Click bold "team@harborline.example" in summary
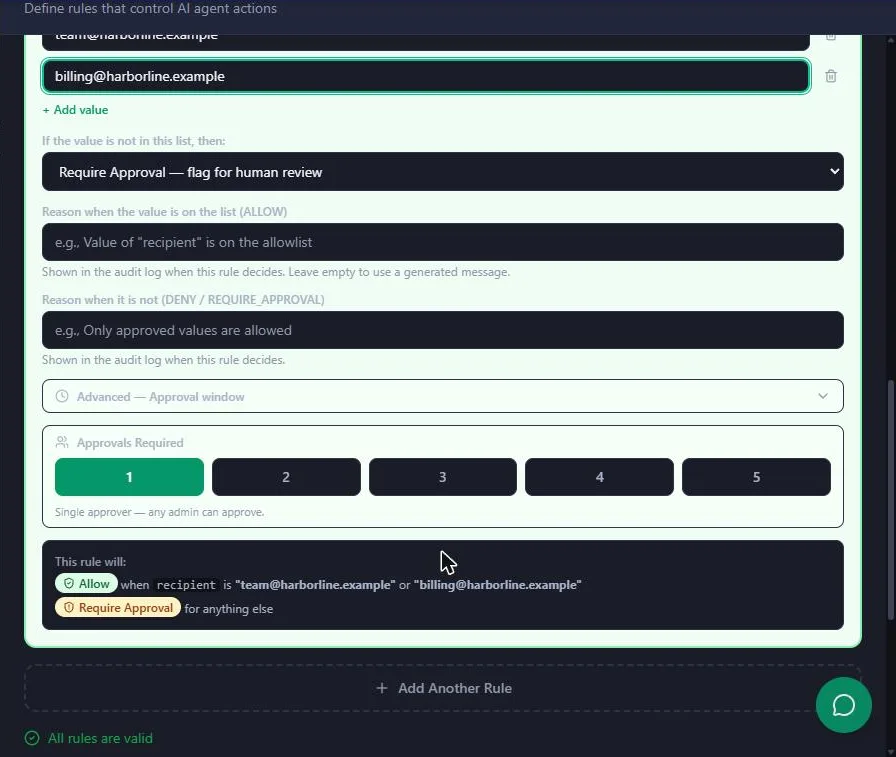 click(315, 585)
